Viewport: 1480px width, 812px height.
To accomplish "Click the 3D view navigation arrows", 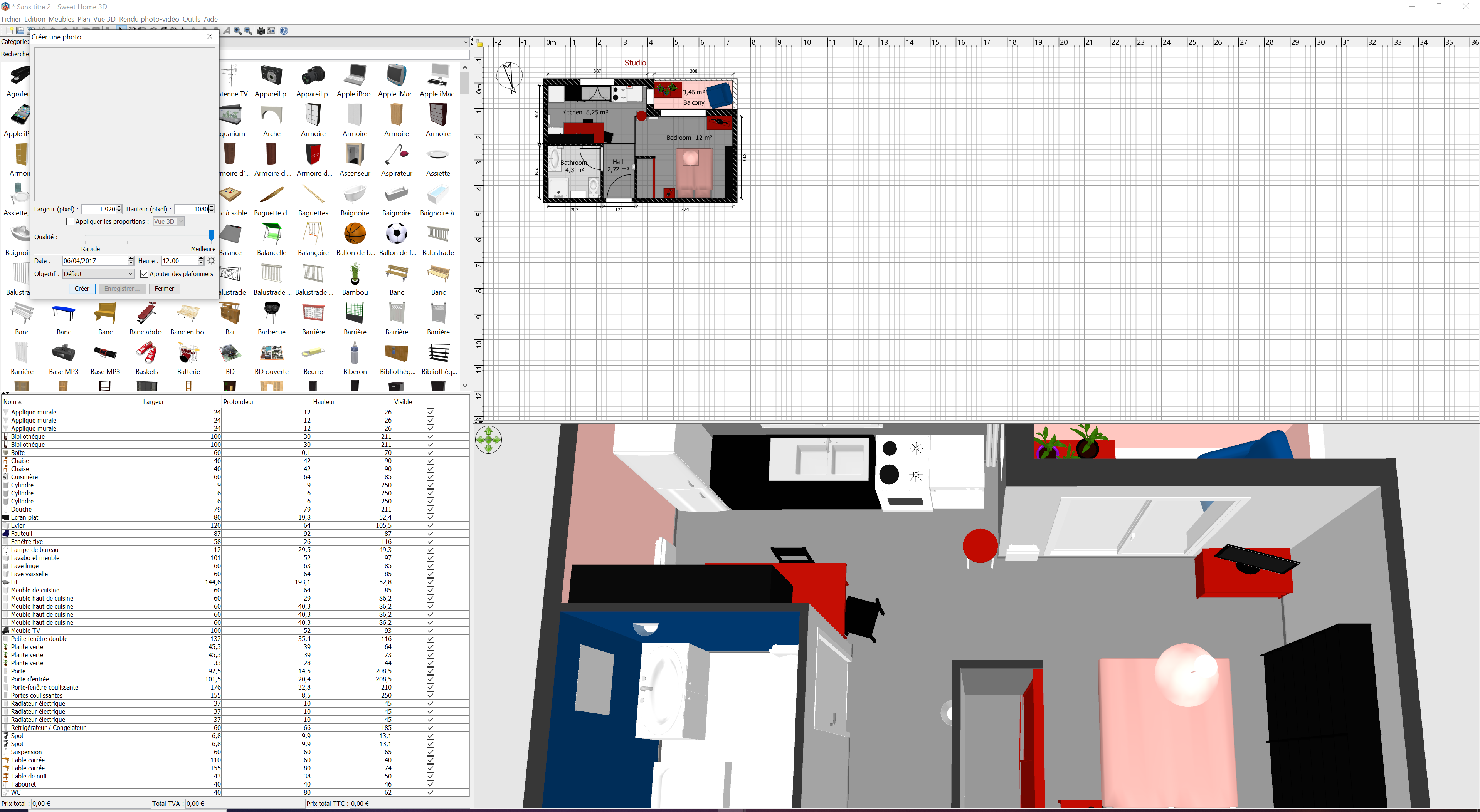I will (488, 440).
